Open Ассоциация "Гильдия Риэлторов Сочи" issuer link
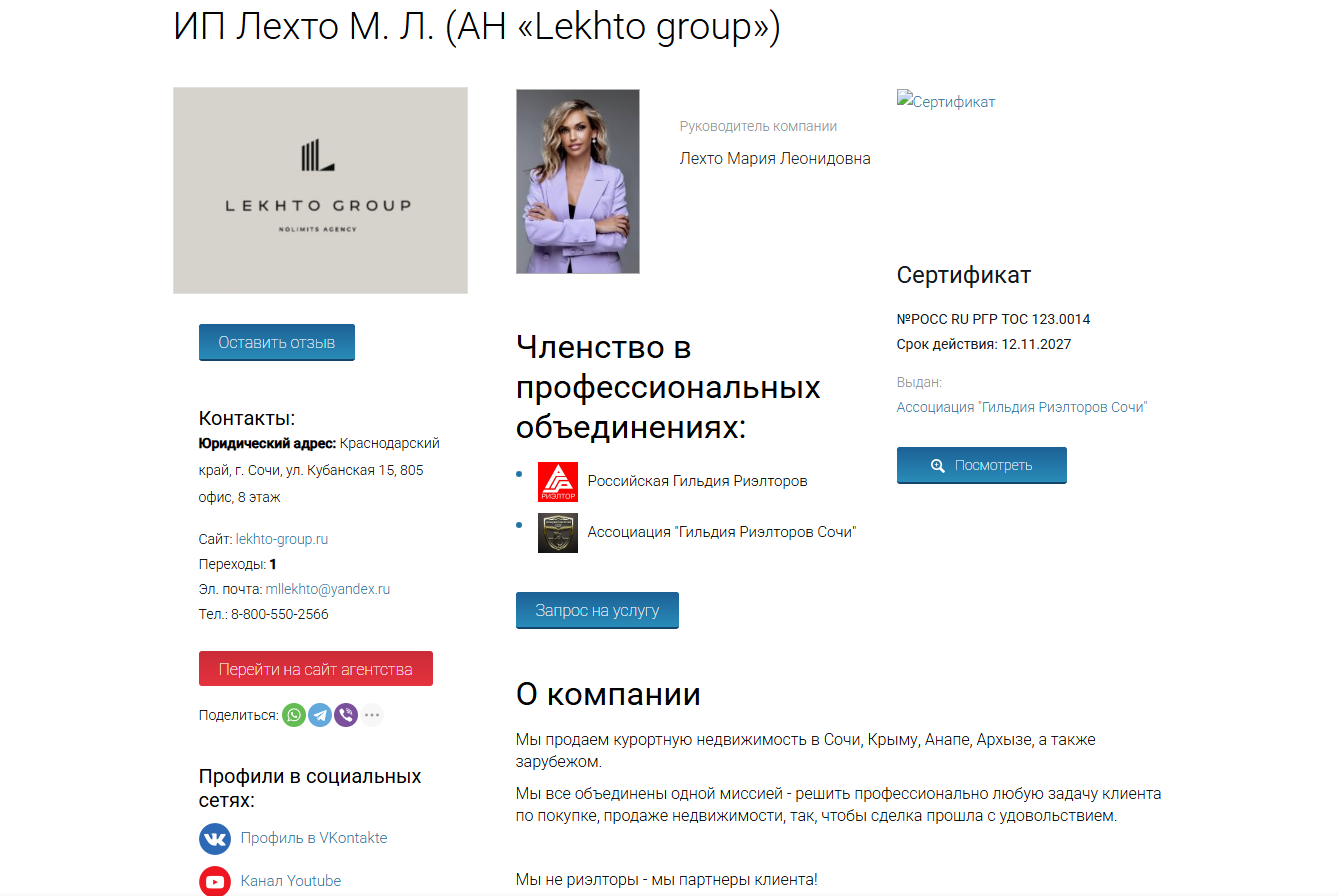 (1022, 407)
